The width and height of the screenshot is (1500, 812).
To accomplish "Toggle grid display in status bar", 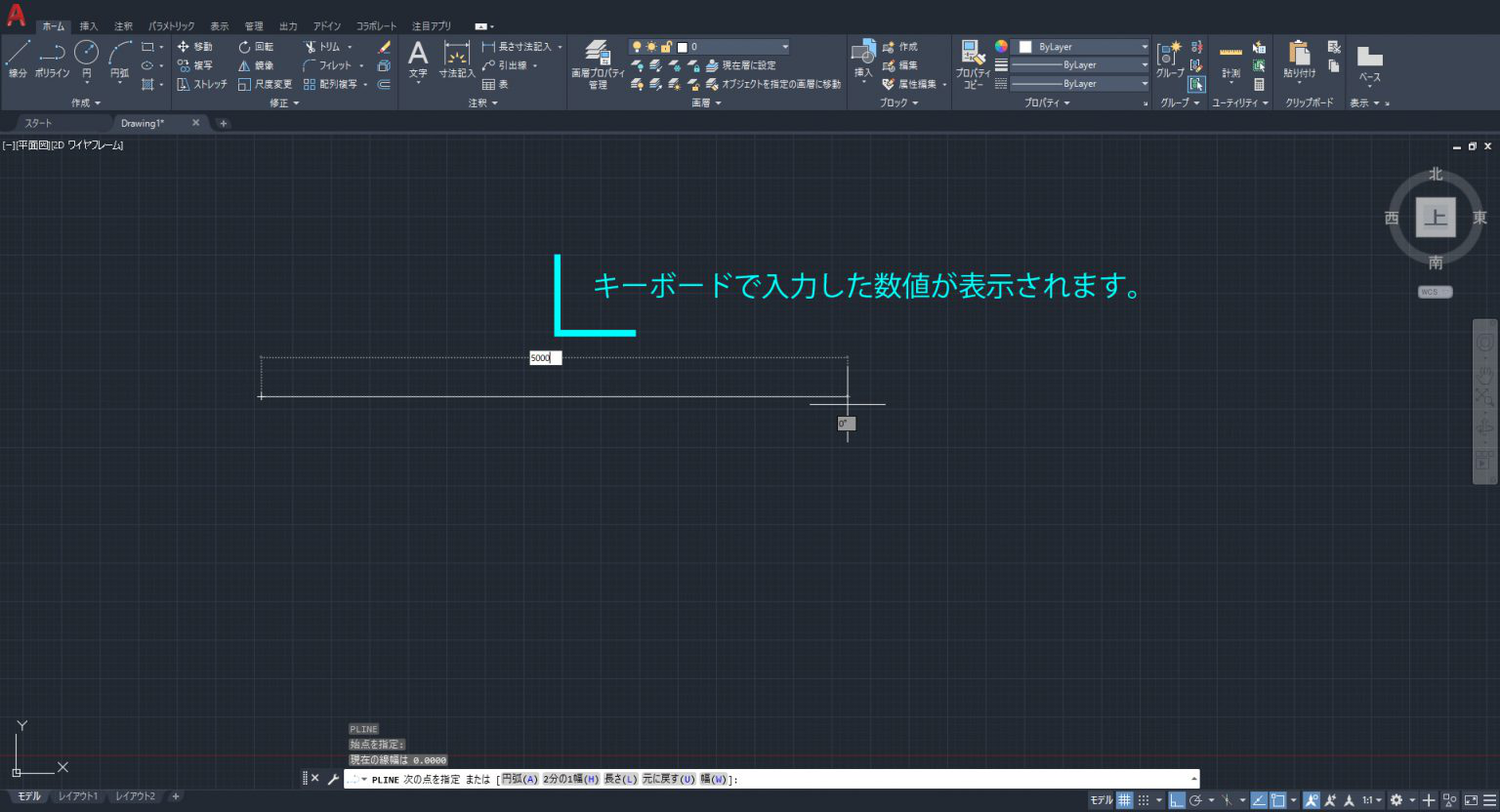I will [x=1125, y=800].
